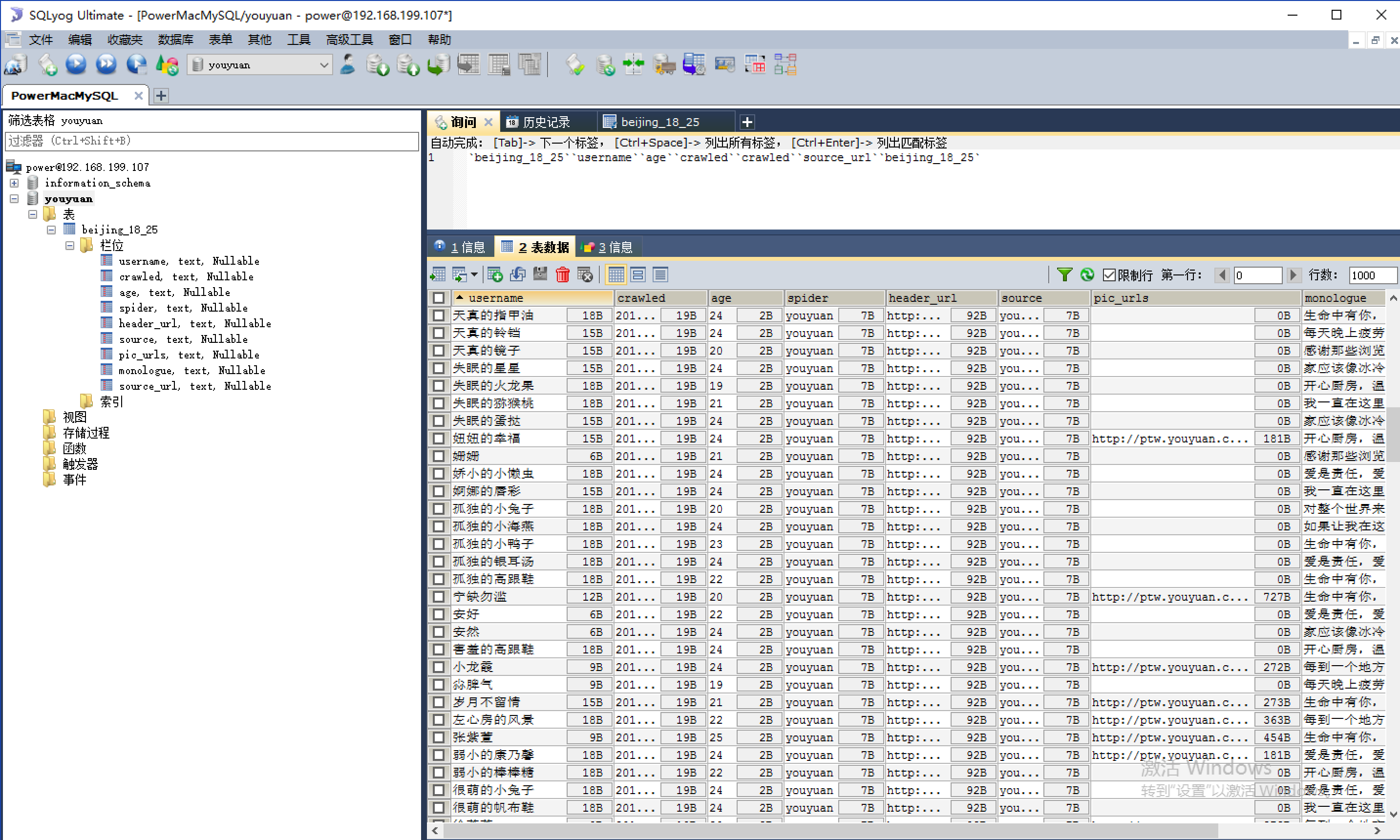
Task: Click the Schema Designer toolbar icon
Action: tap(785, 64)
